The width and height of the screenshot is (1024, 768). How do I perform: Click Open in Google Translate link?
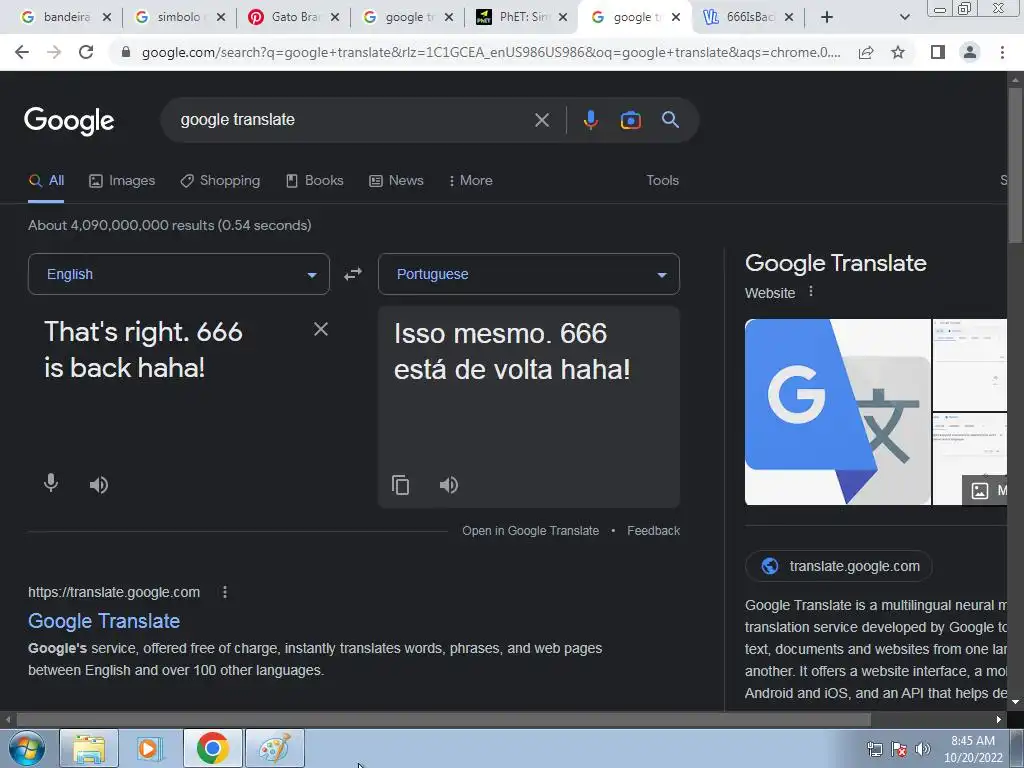pyautogui.click(x=530, y=531)
